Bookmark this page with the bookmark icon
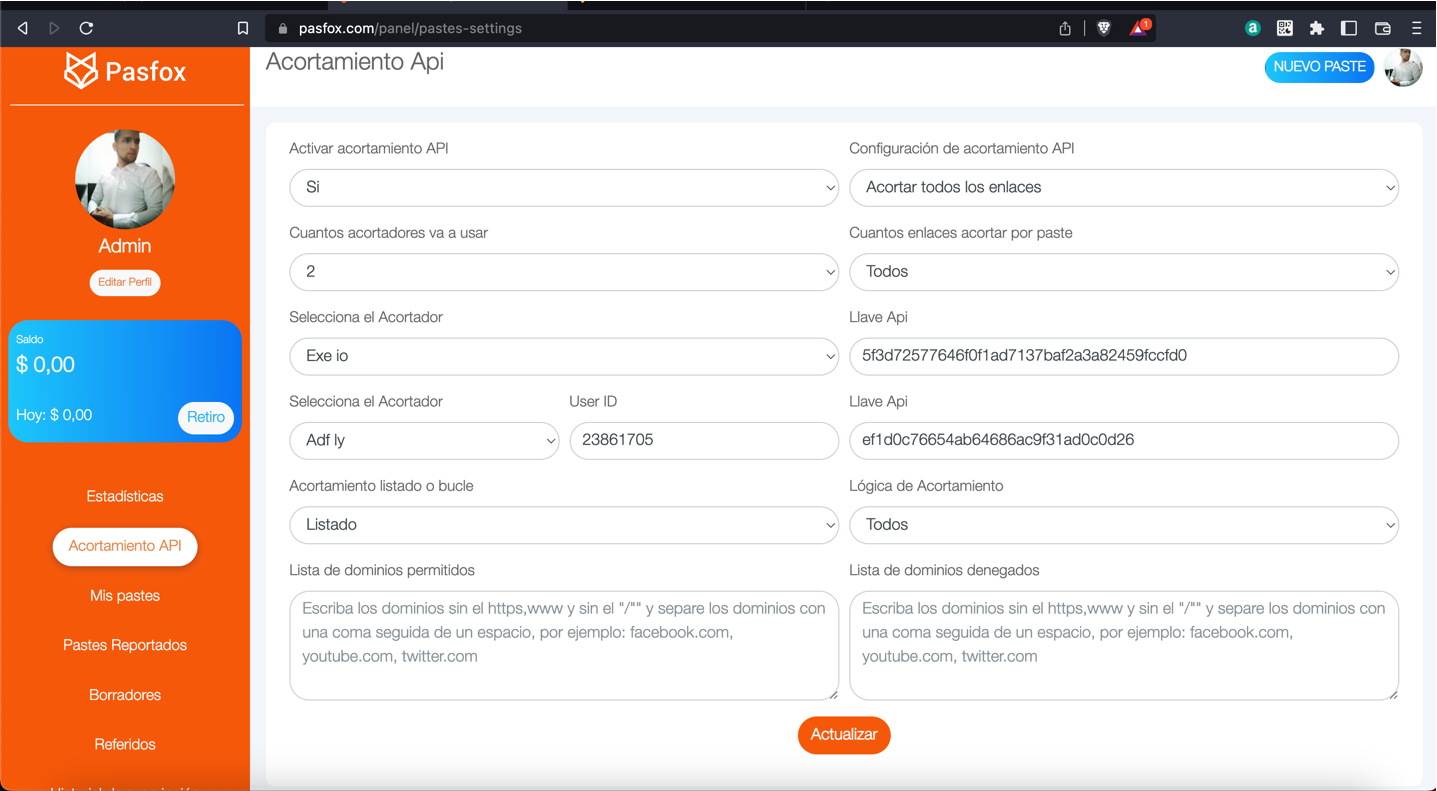Viewport: 1437px width, 791px height. [242, 28]
